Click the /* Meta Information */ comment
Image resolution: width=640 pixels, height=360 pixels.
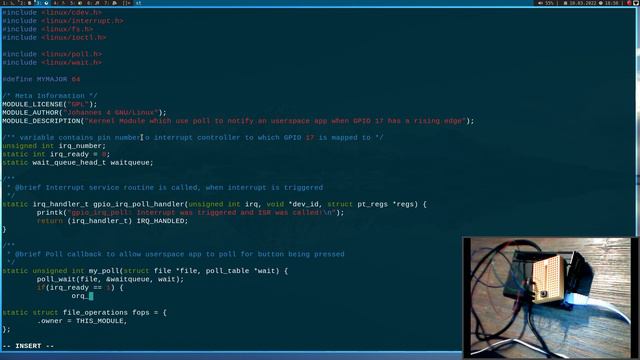[x=50, y=96]
